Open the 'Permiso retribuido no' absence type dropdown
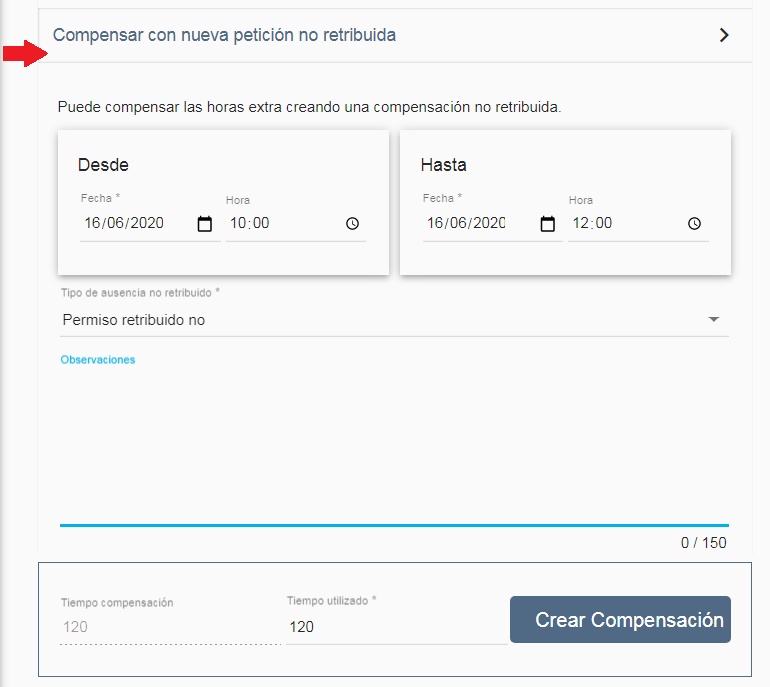The height and width of the screenshot is (687, 770). tap(380, 320)
